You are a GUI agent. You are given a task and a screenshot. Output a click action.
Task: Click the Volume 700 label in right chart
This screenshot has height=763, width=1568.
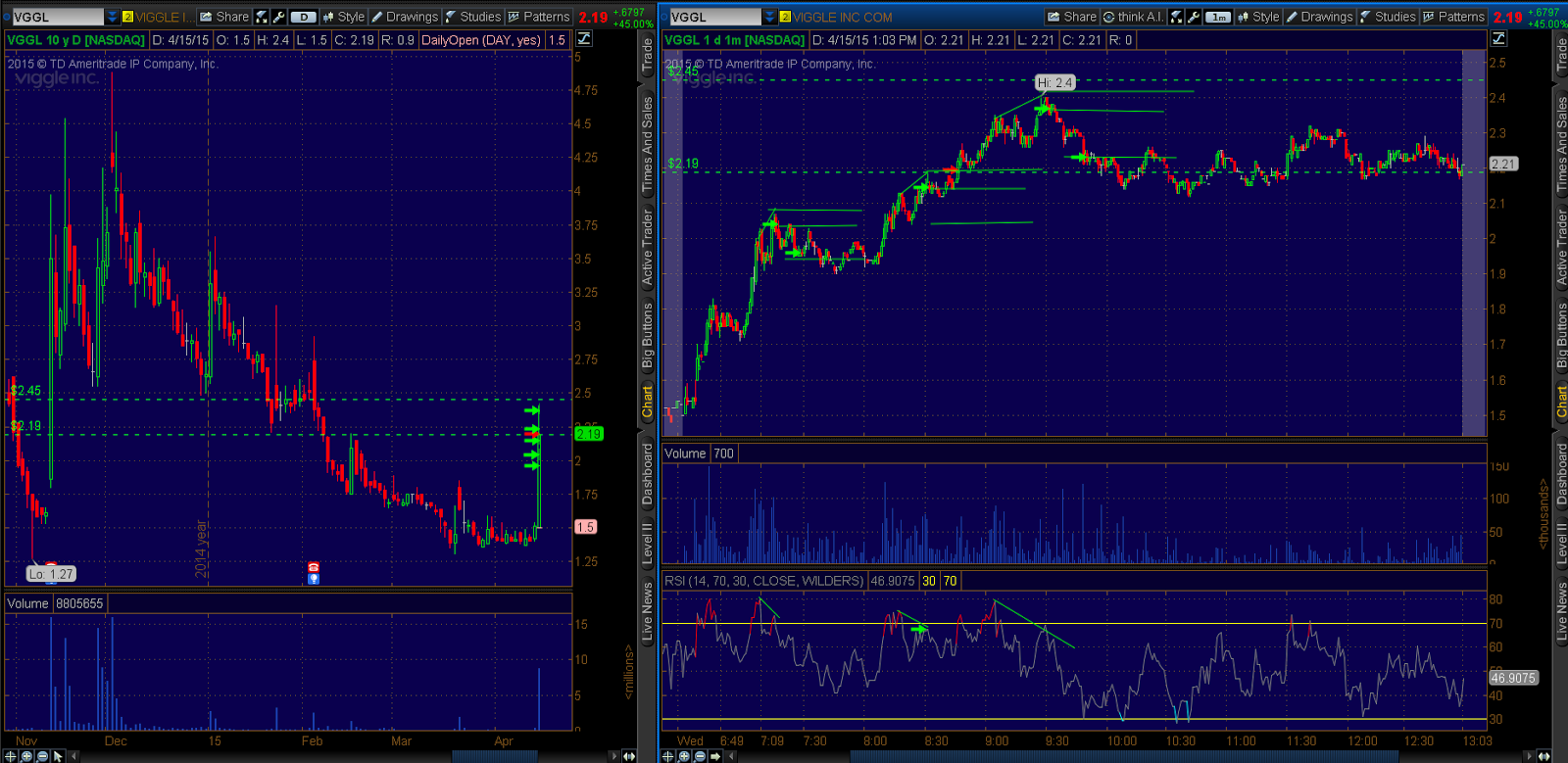tap(699, 453)
